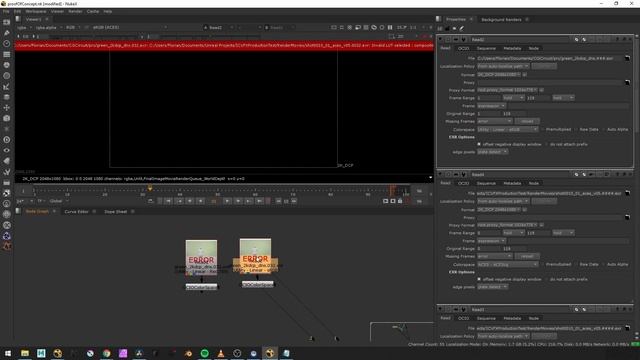This screenshot has width=640, height=360.
Task: Play the viewer backward
Action: click(x=200, y=201)
